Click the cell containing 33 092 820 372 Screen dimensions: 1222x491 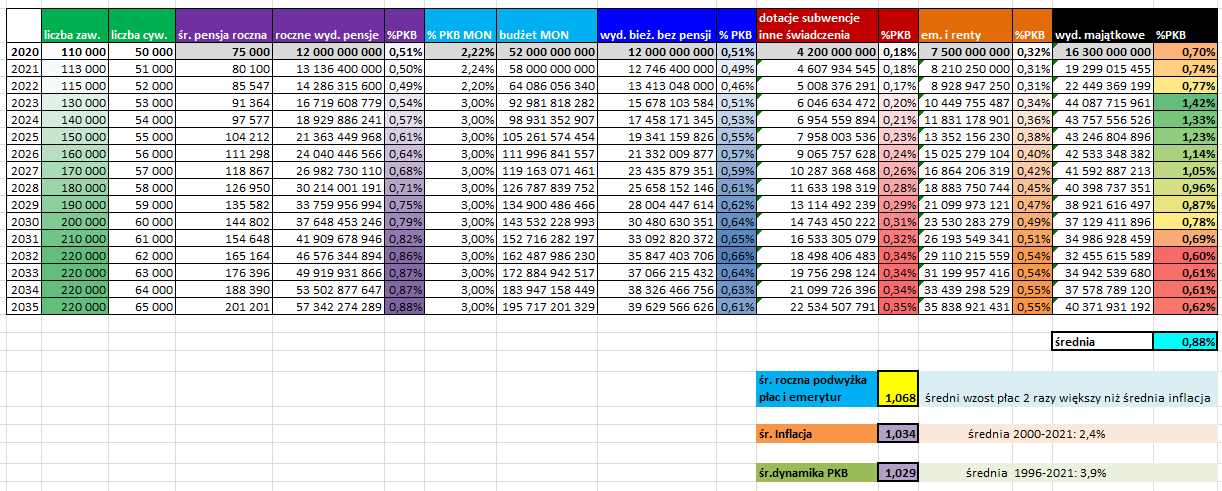coord(656,239)
